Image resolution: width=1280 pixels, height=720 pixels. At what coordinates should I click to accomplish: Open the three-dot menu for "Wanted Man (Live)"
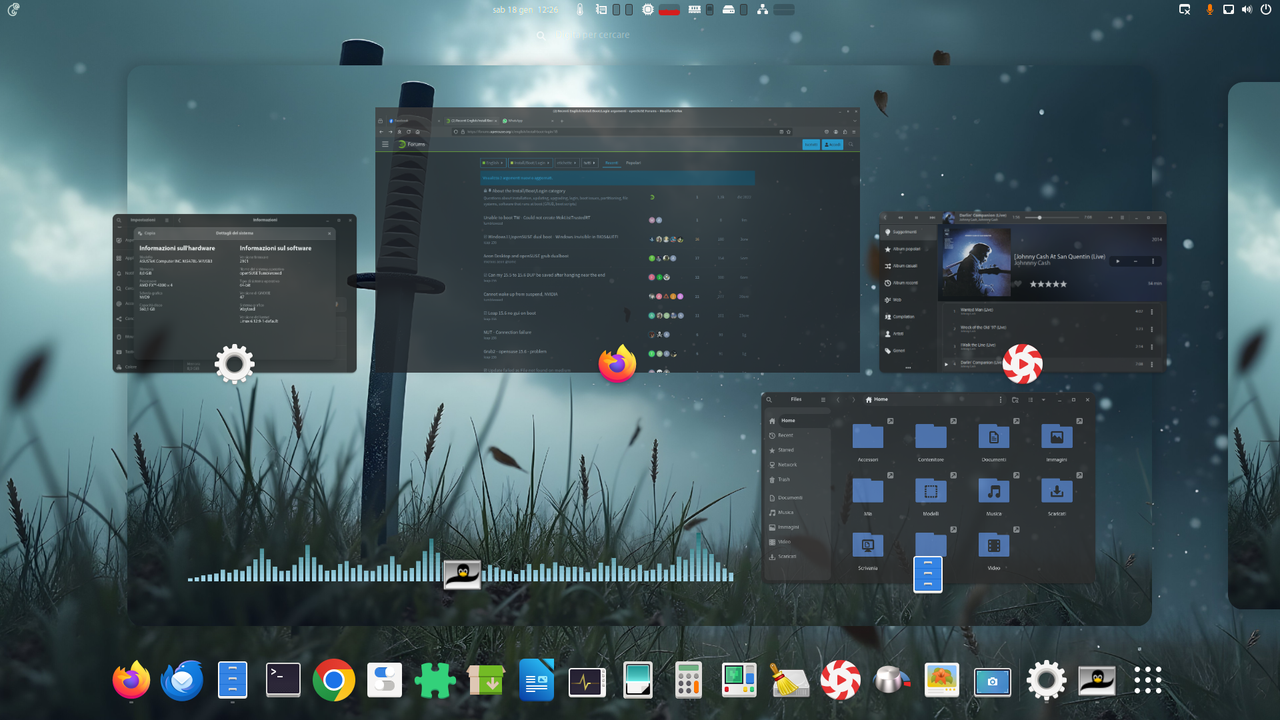(x=1152, y=310)
